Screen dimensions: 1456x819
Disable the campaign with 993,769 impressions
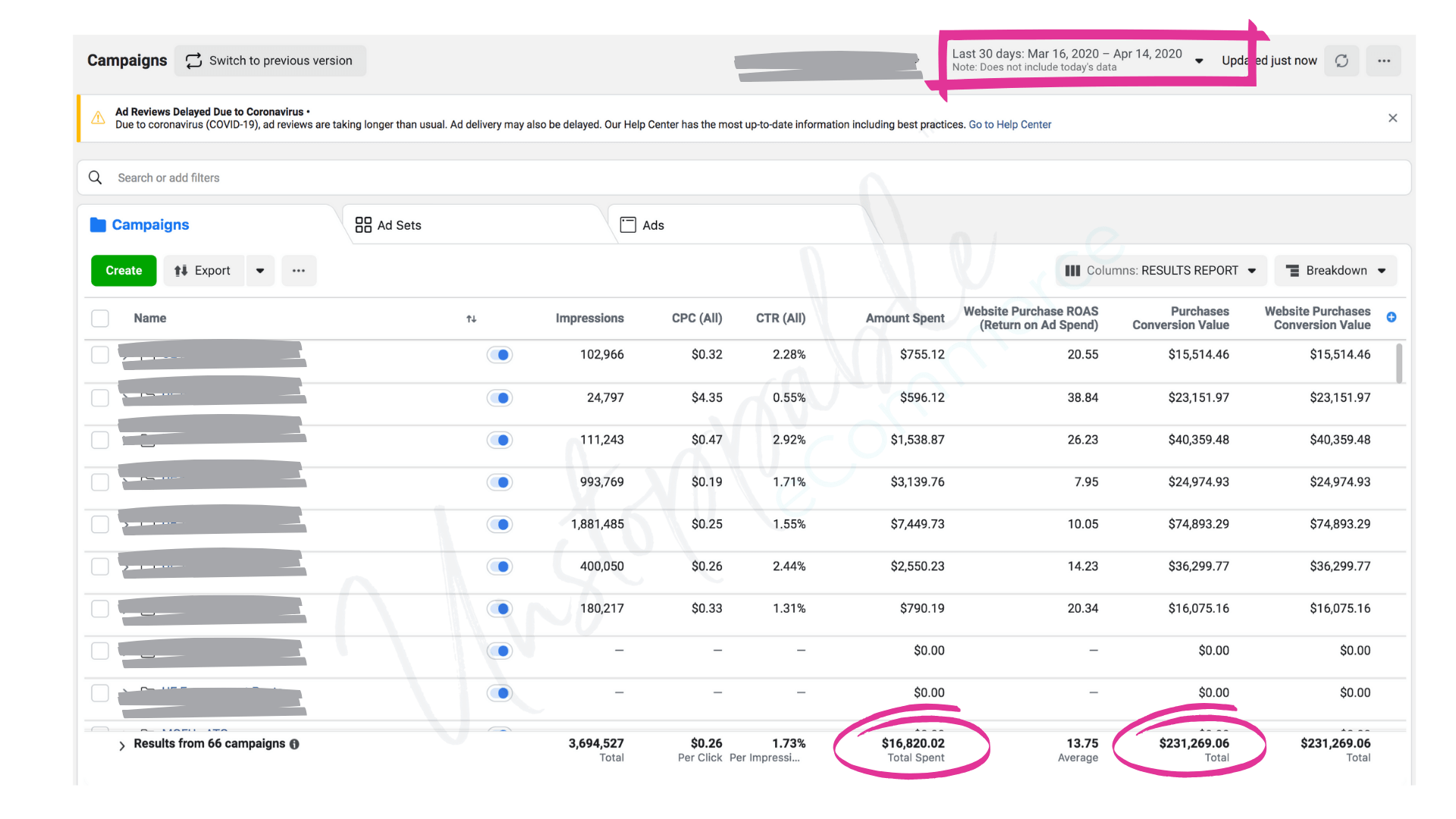coord(500,482)
